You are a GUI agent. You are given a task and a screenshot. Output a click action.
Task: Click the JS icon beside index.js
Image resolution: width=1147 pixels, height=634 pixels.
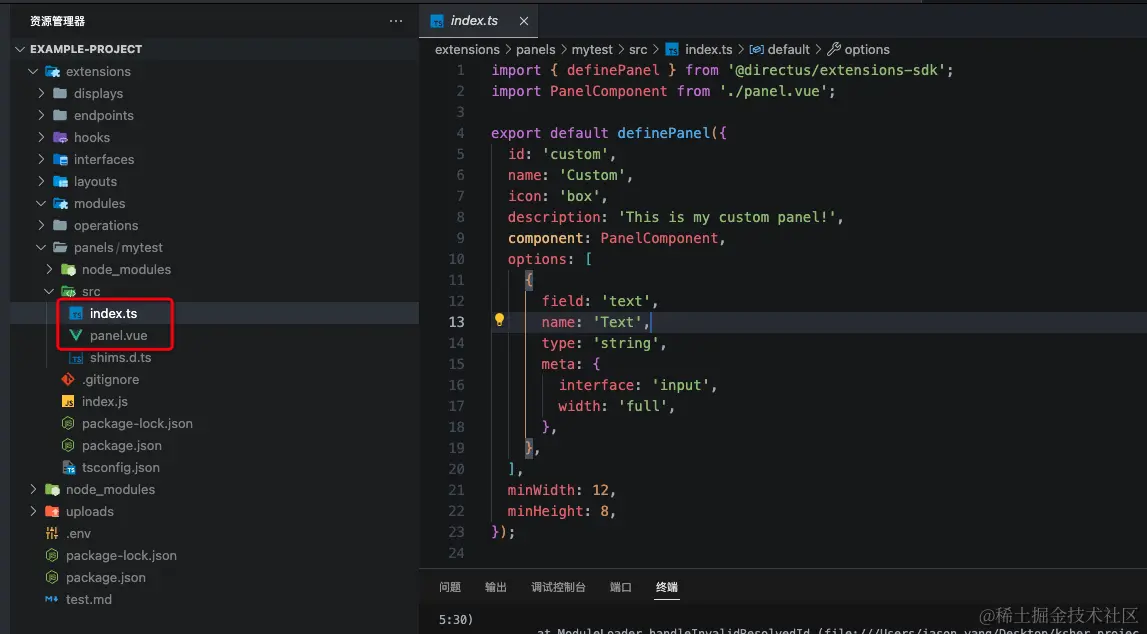[68, 401]
